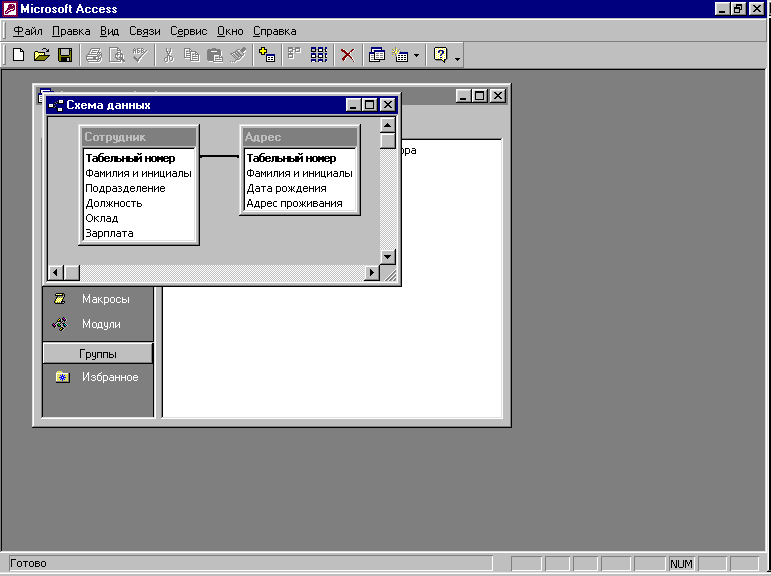Close the Схема данных window

pyautogui.click(x=388, y=105)
